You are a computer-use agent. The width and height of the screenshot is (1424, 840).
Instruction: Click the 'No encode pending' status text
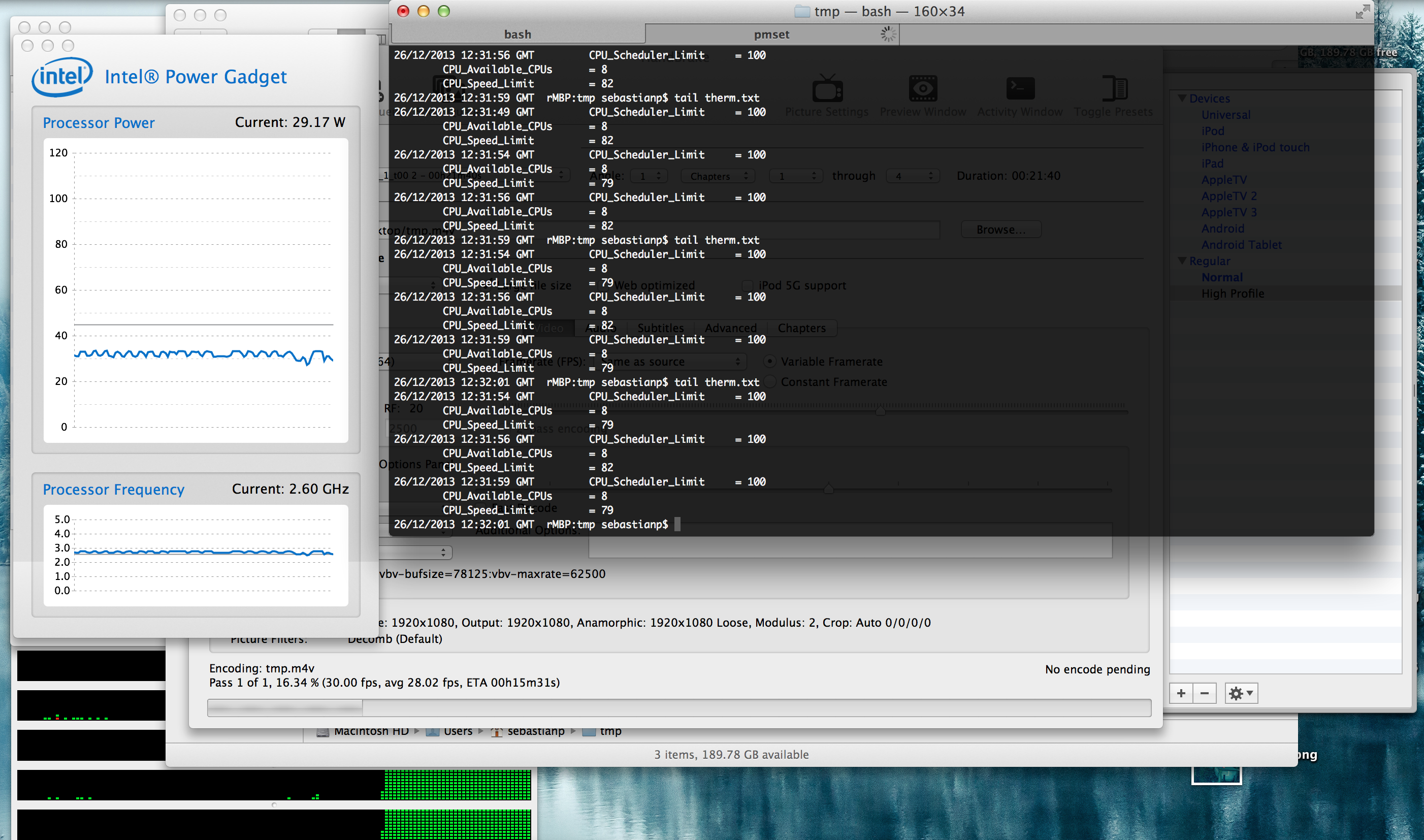point(1097,669)
